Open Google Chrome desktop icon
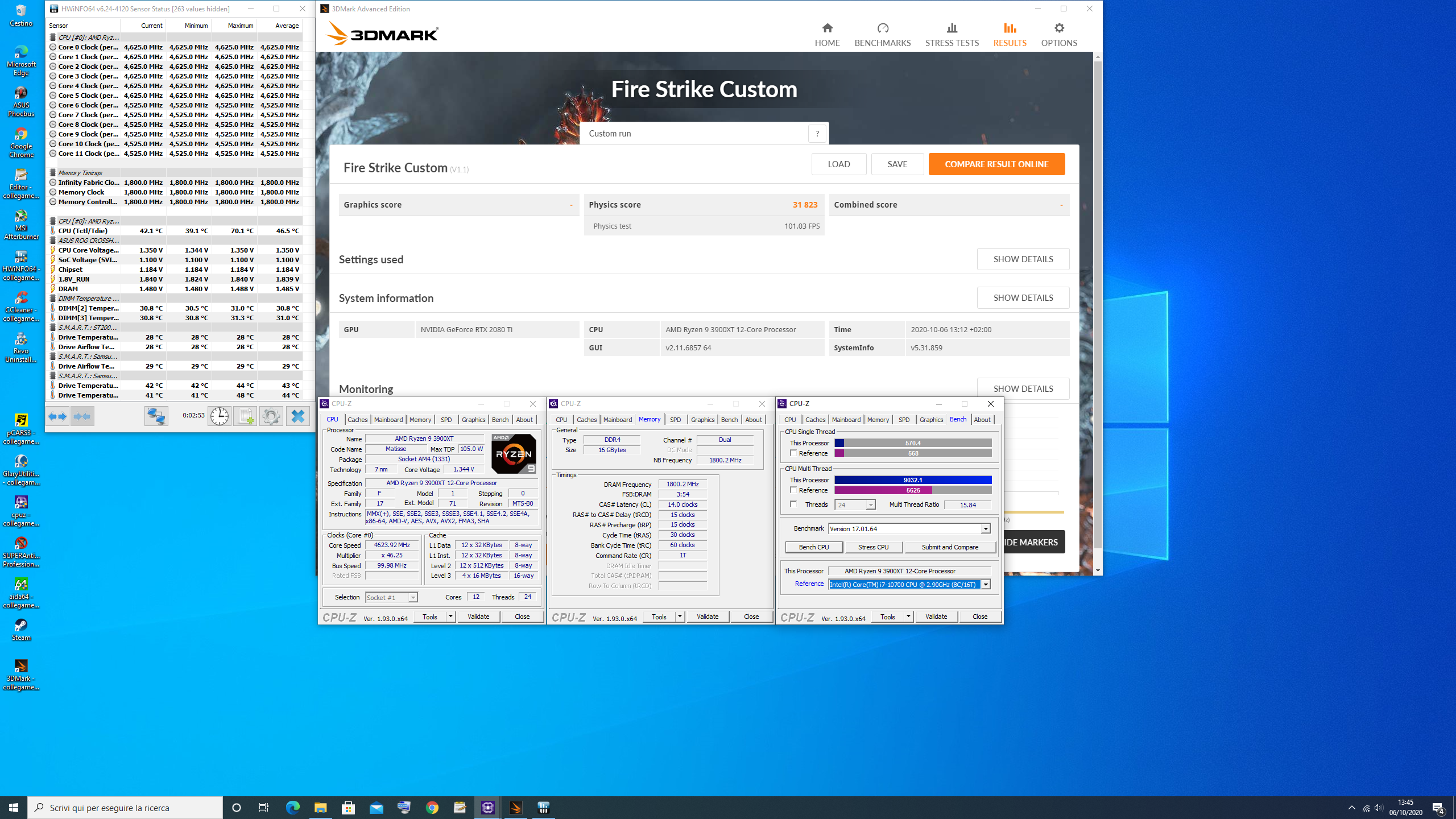 tap(21, 143)
